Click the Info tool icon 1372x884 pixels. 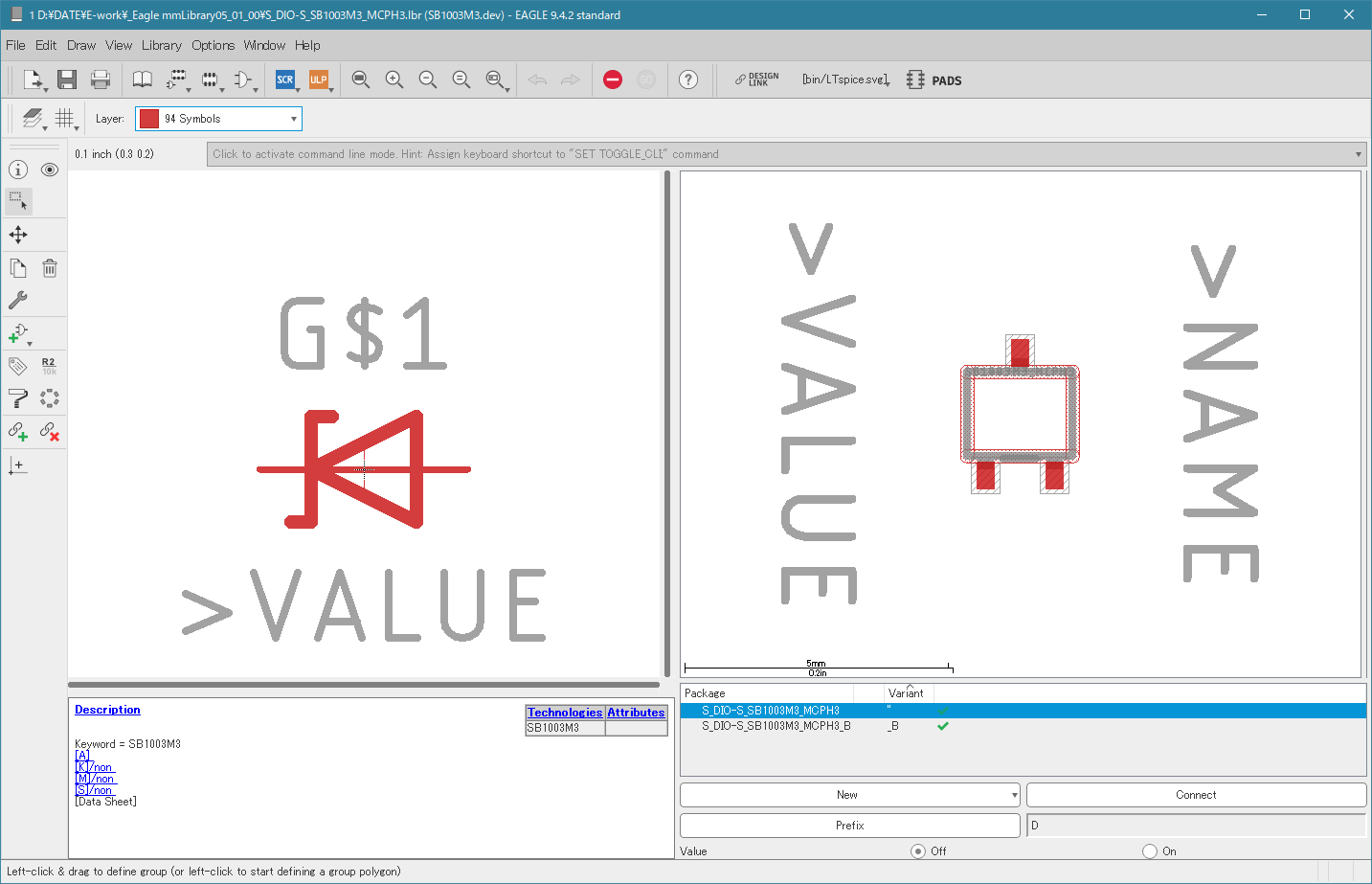pos(18,170)
